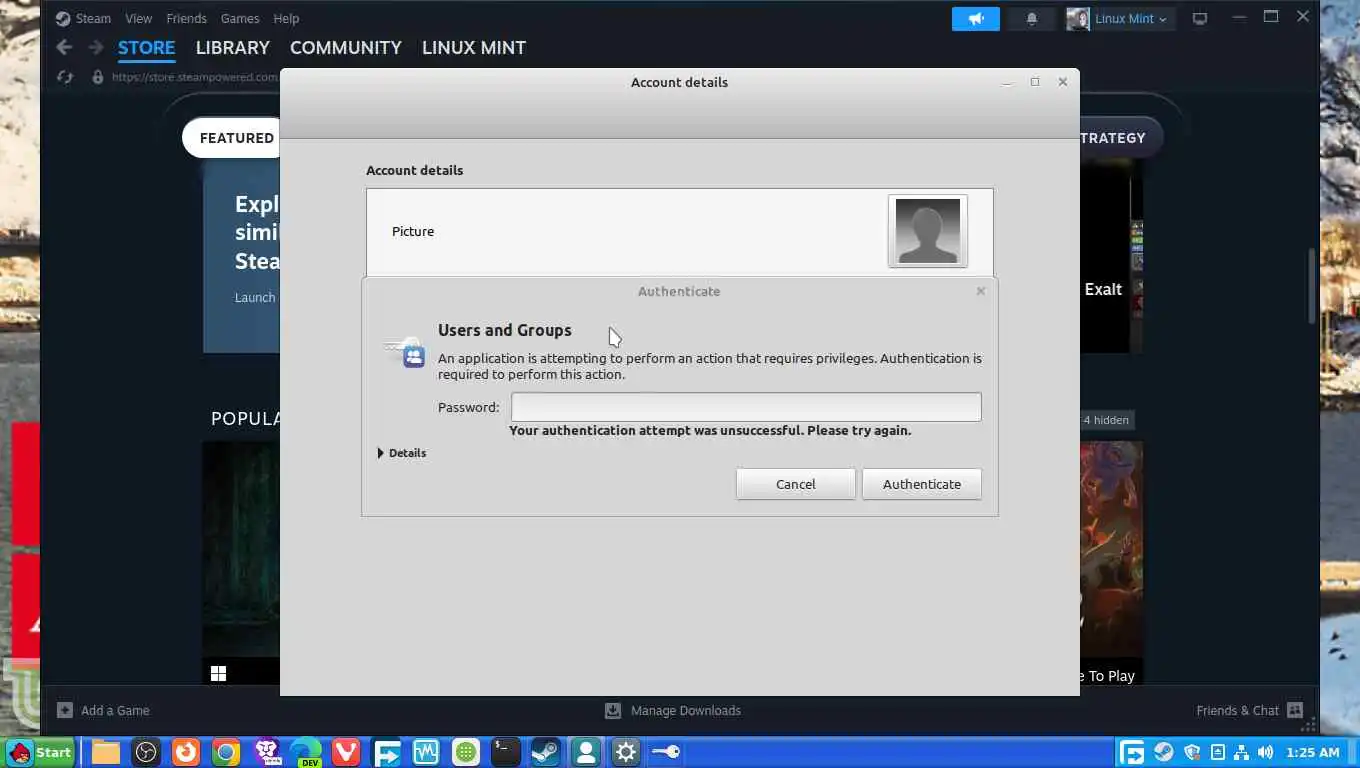Click the volume speaker tray icon
This screenshot has height=768, width=1360.
(x=1266, y=752)
